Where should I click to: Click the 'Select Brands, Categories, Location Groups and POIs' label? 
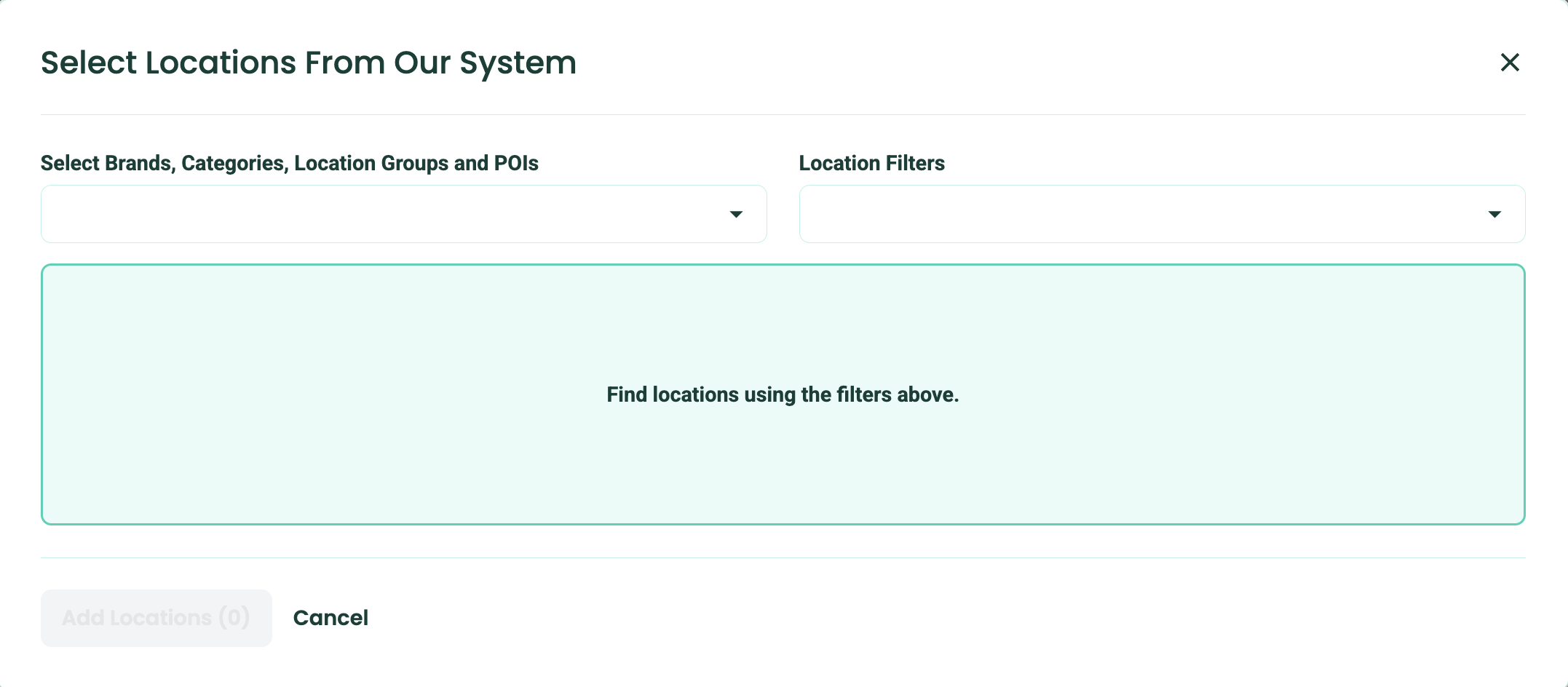[x=289, y=163]
